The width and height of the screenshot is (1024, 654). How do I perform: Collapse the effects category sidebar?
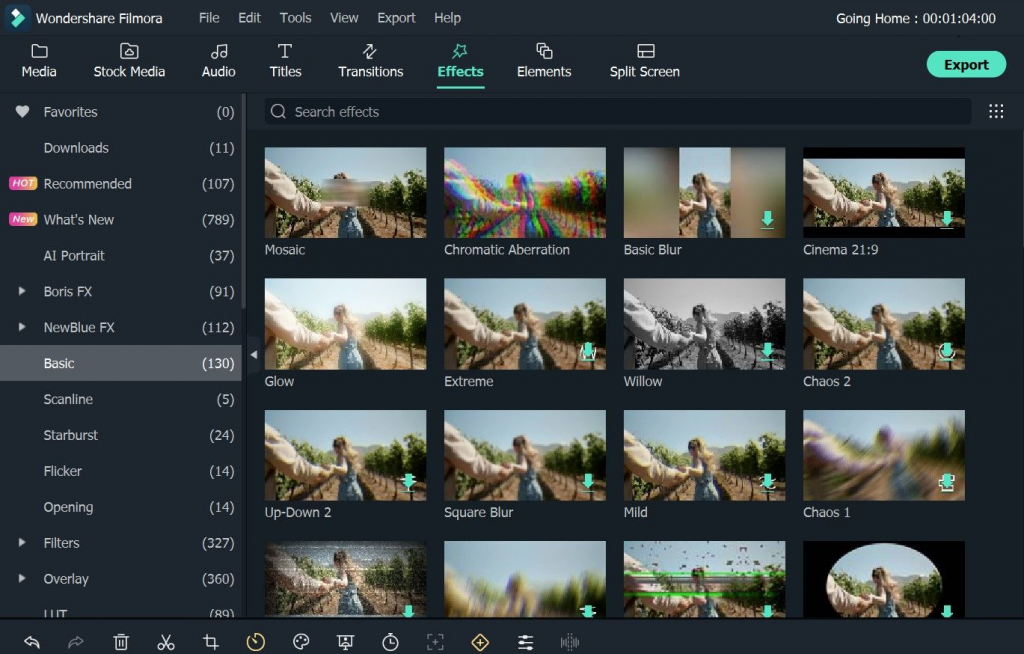[254, 355]
